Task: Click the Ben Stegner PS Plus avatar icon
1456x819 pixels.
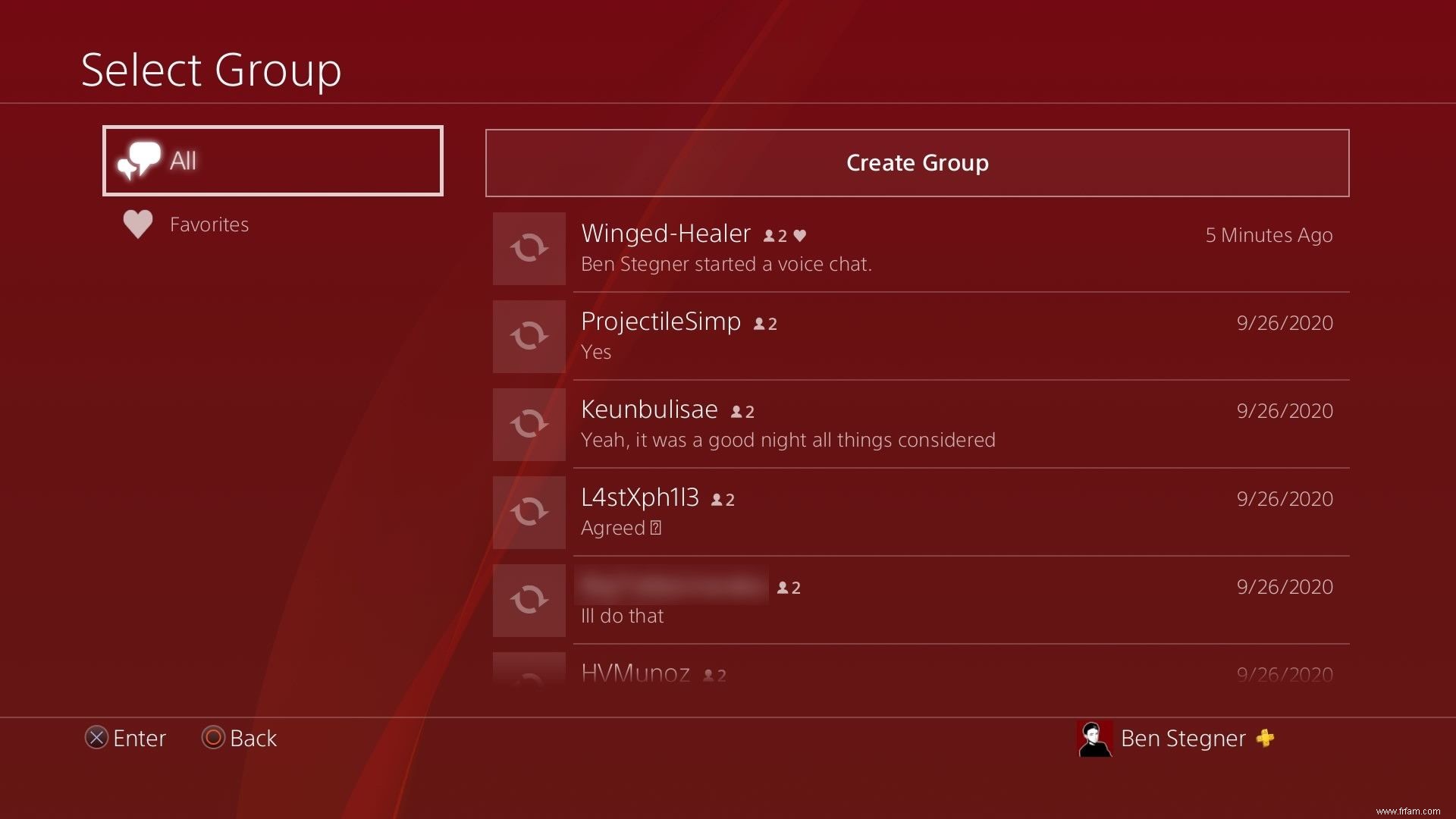Action: point(1094,737)
